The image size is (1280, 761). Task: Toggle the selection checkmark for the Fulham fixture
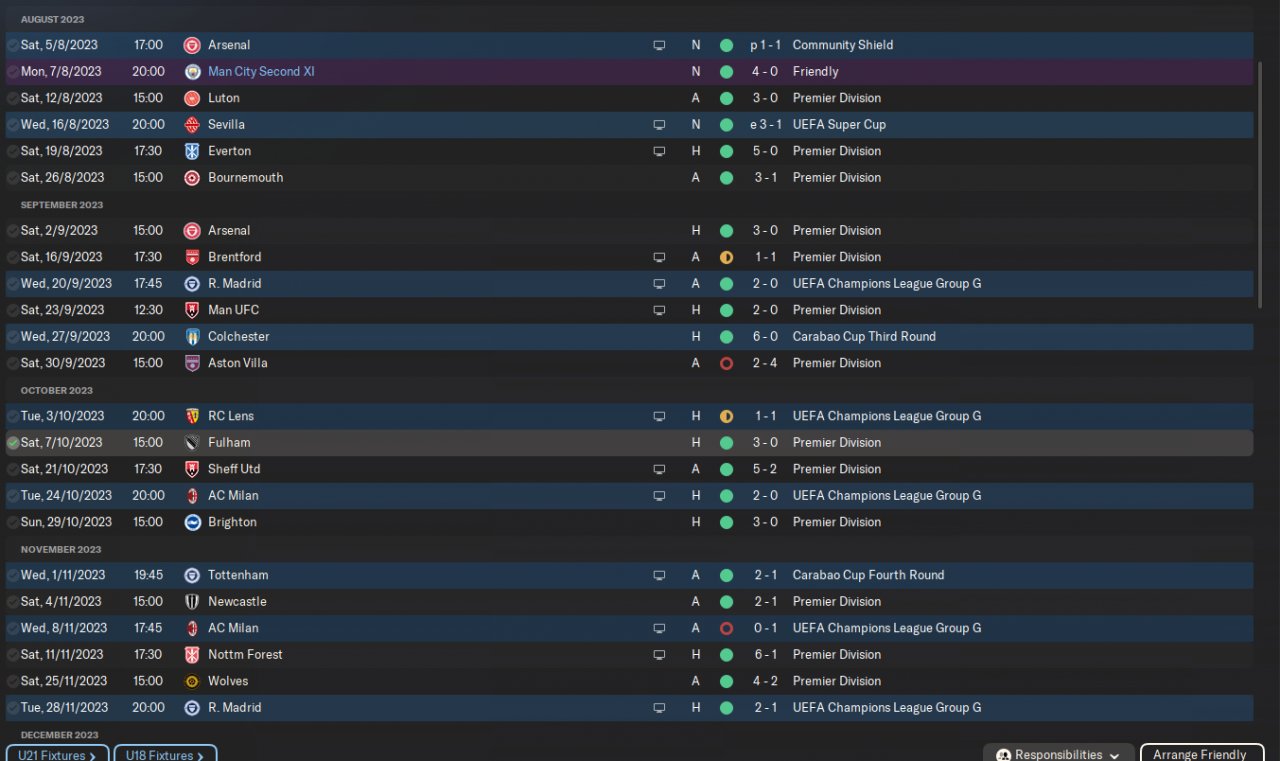[12, 443]
